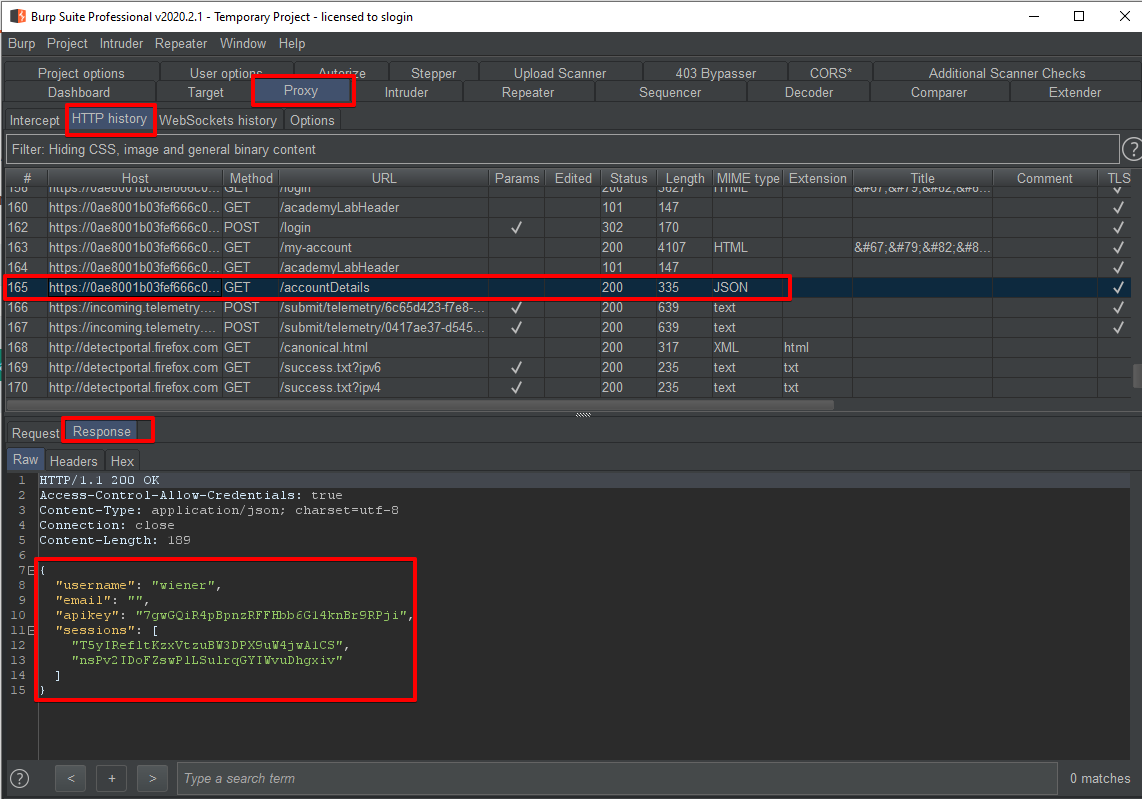Open the Project menu

click(67, 44)
